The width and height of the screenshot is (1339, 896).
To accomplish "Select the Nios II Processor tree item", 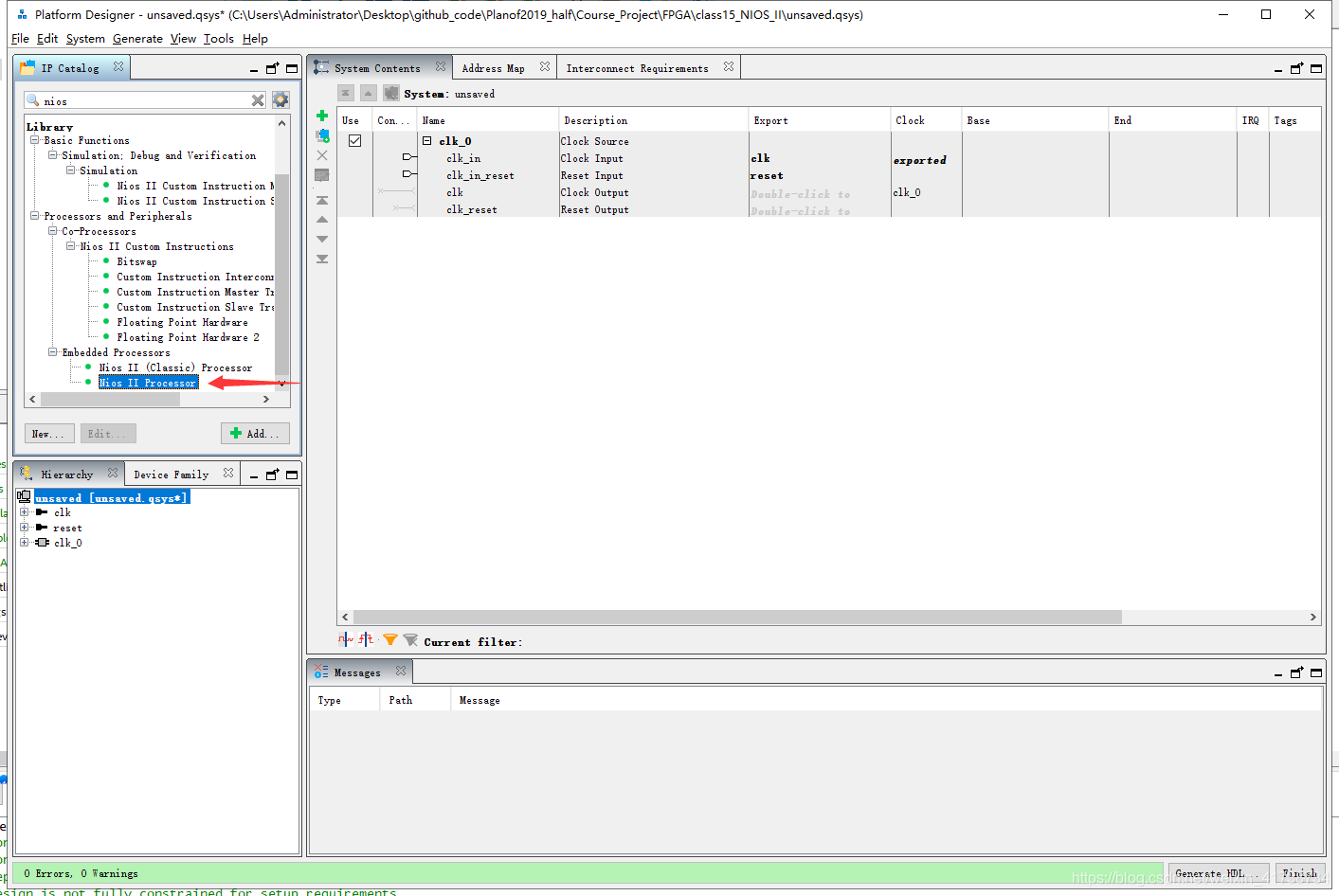I will [x=148, y=383].
